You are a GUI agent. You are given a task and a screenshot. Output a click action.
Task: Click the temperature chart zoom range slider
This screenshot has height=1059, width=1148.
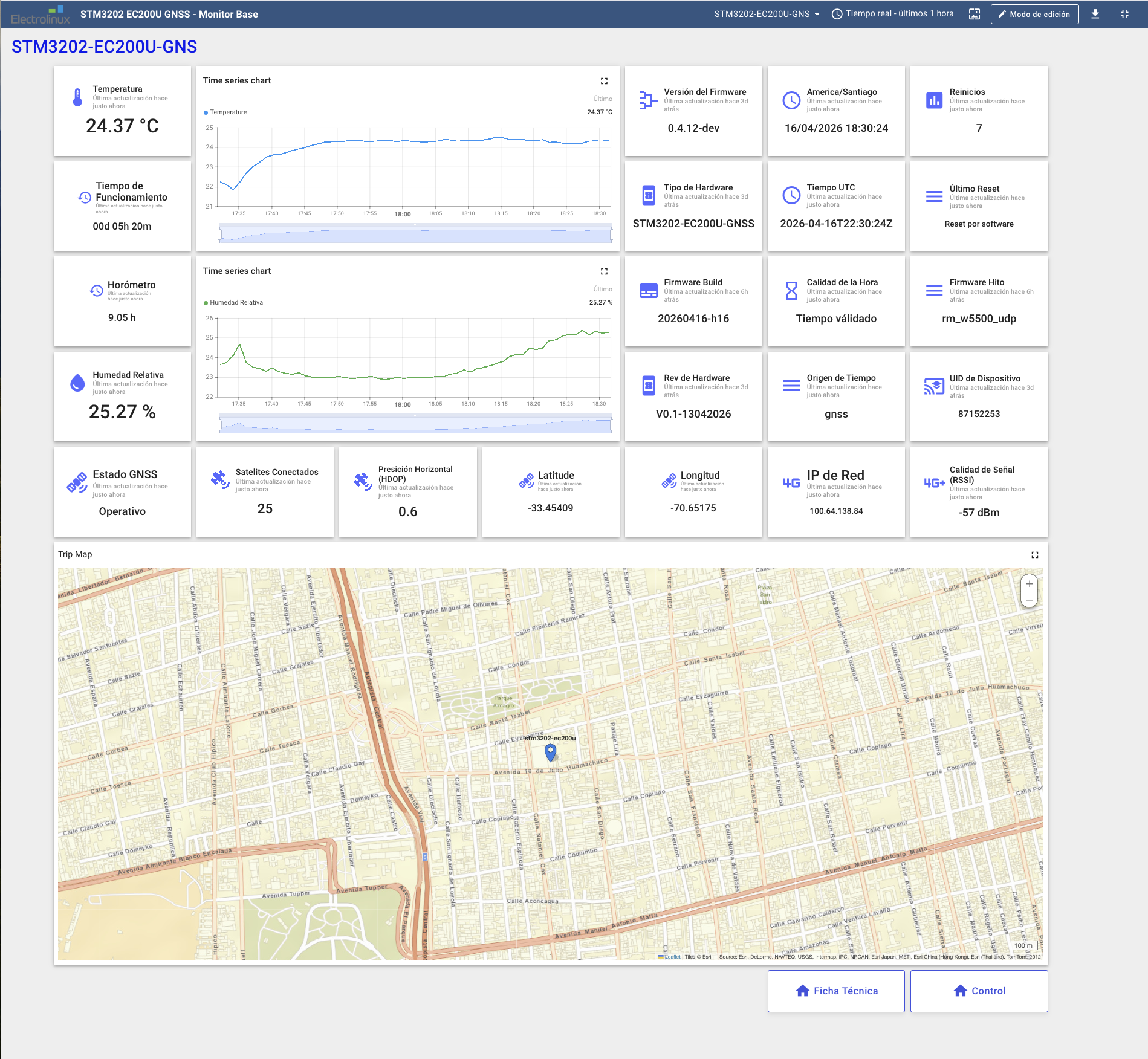coord(415,234)
